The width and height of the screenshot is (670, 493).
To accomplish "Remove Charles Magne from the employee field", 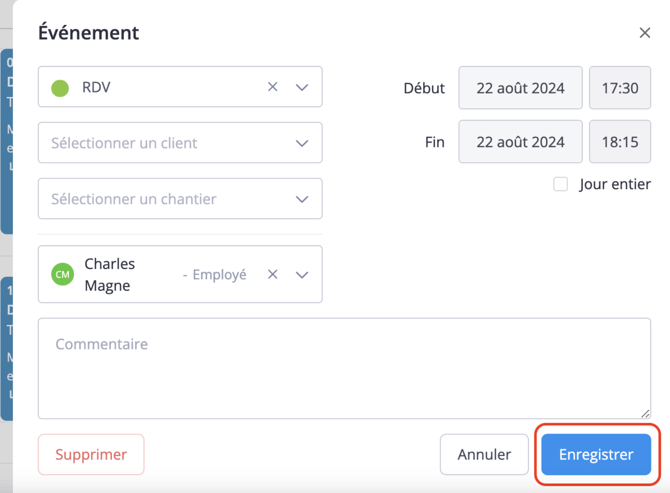I will [273, 274].
